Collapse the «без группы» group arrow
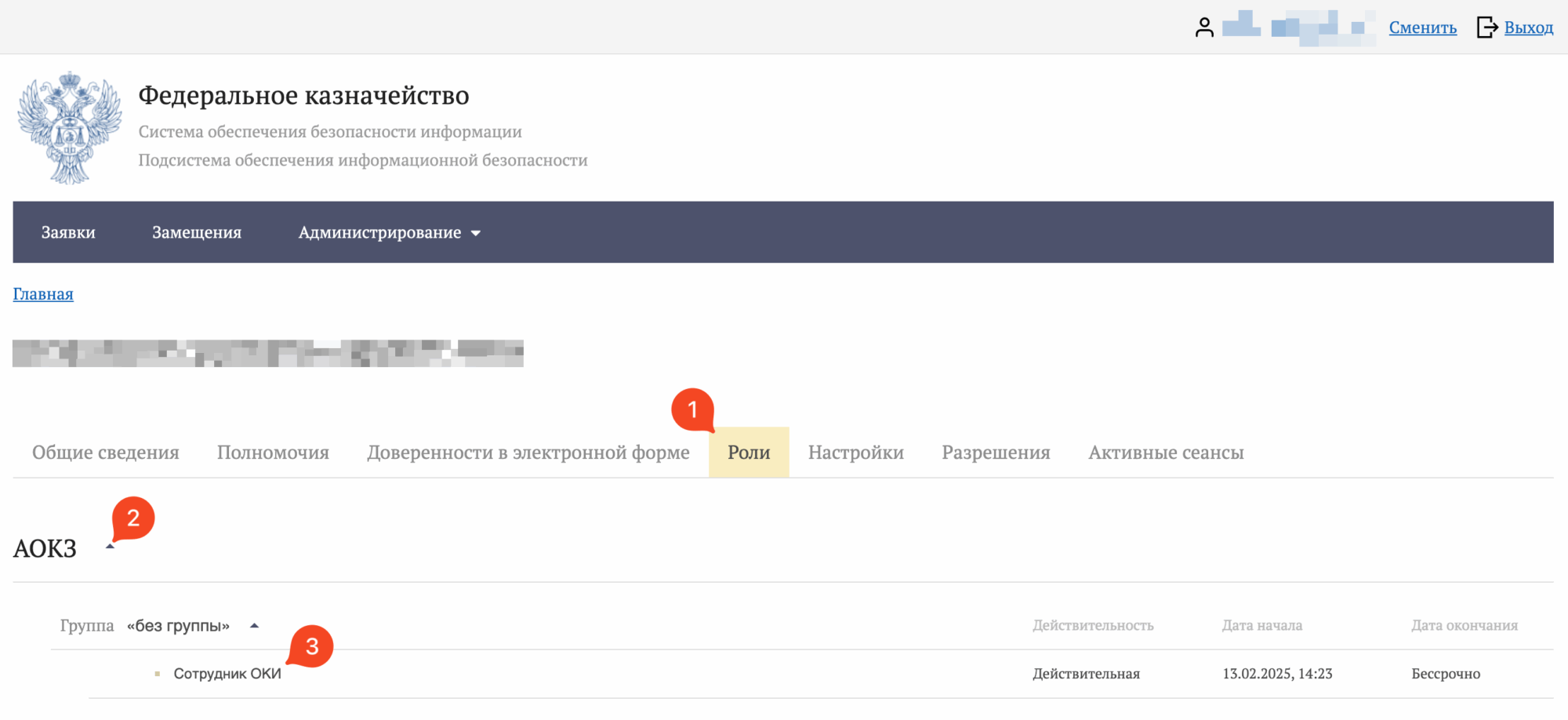This screenshot has width=1568, height=720. pyautogui.click(x=254, y=626)
